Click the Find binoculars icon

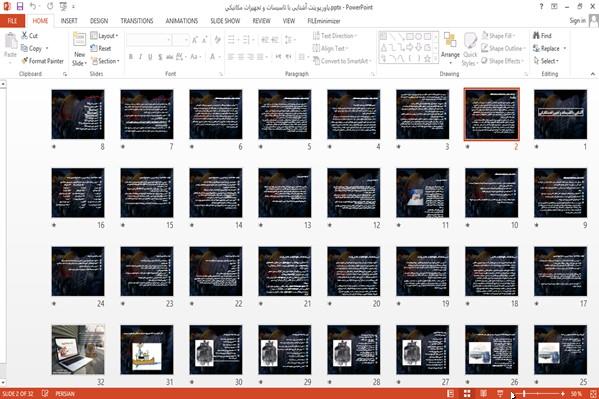[537, 36]
